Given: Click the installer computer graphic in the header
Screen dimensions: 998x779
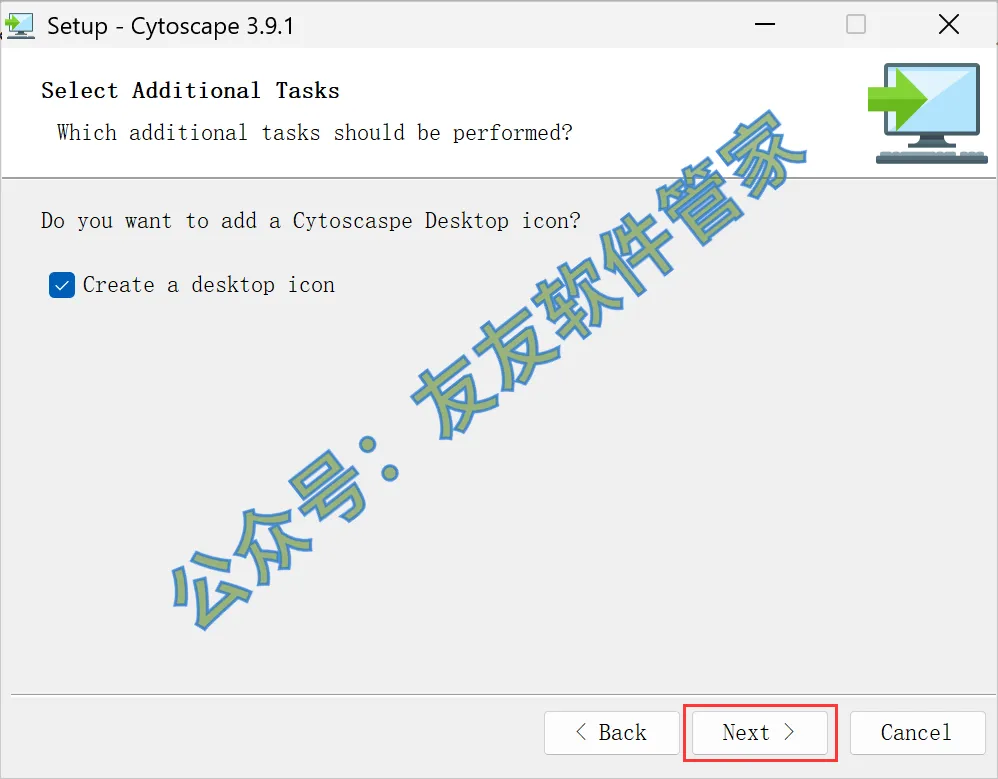Looking at the screenshot, I should point(928,113).
